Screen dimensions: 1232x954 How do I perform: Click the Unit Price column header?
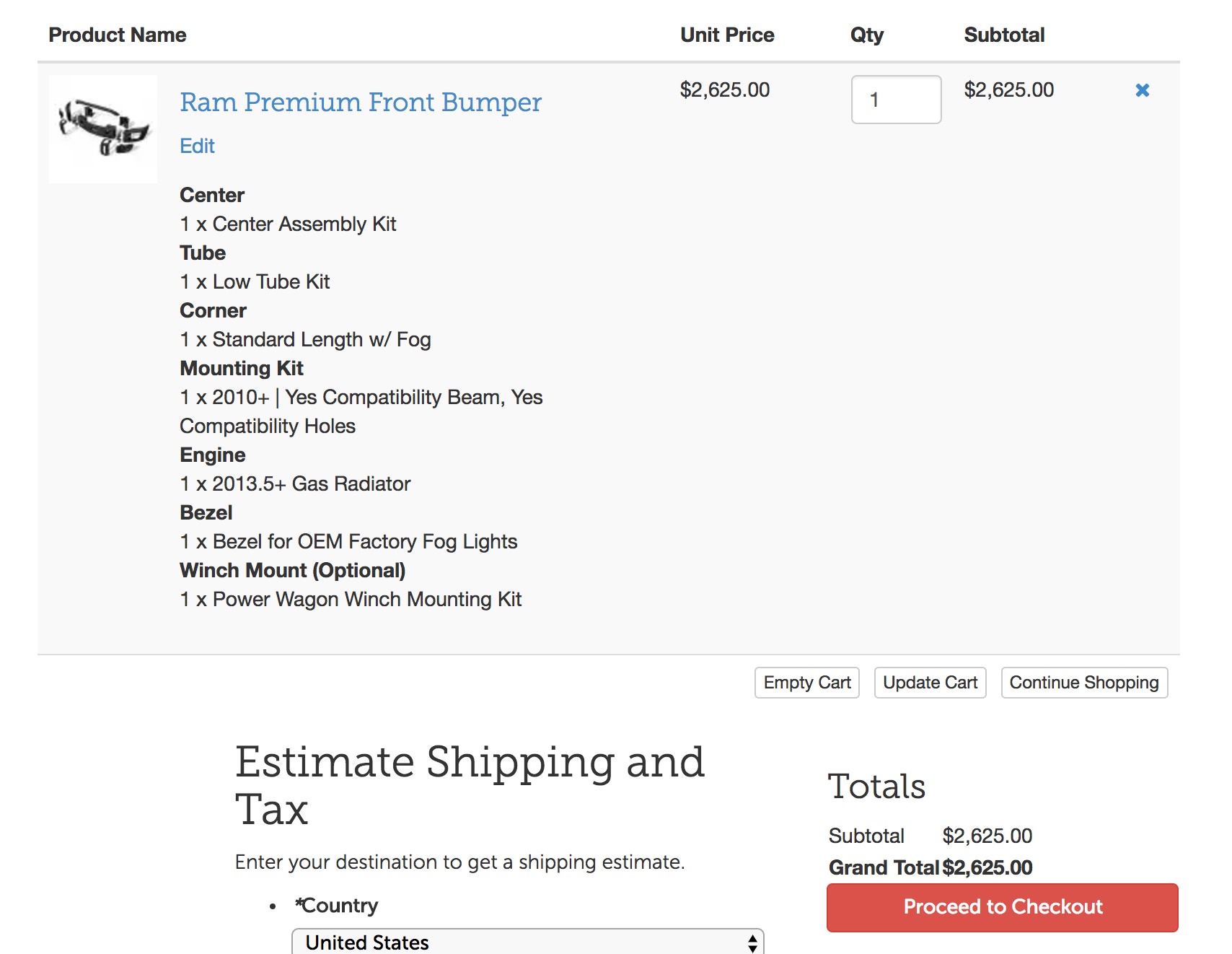coord(726,35)
